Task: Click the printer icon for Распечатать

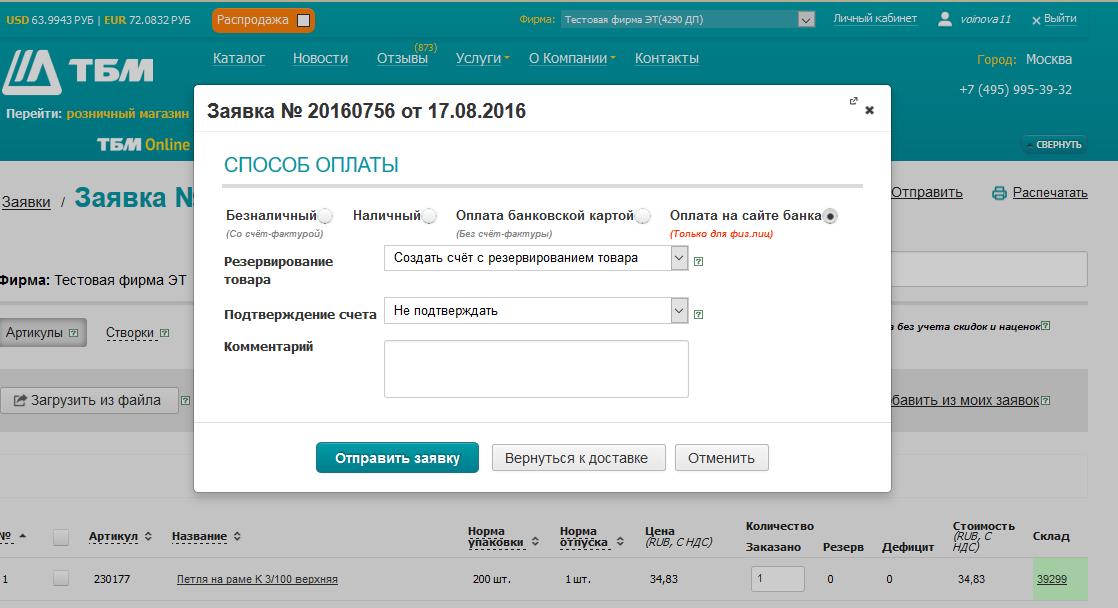Action: pyautogui.click(x=999, y=193)
